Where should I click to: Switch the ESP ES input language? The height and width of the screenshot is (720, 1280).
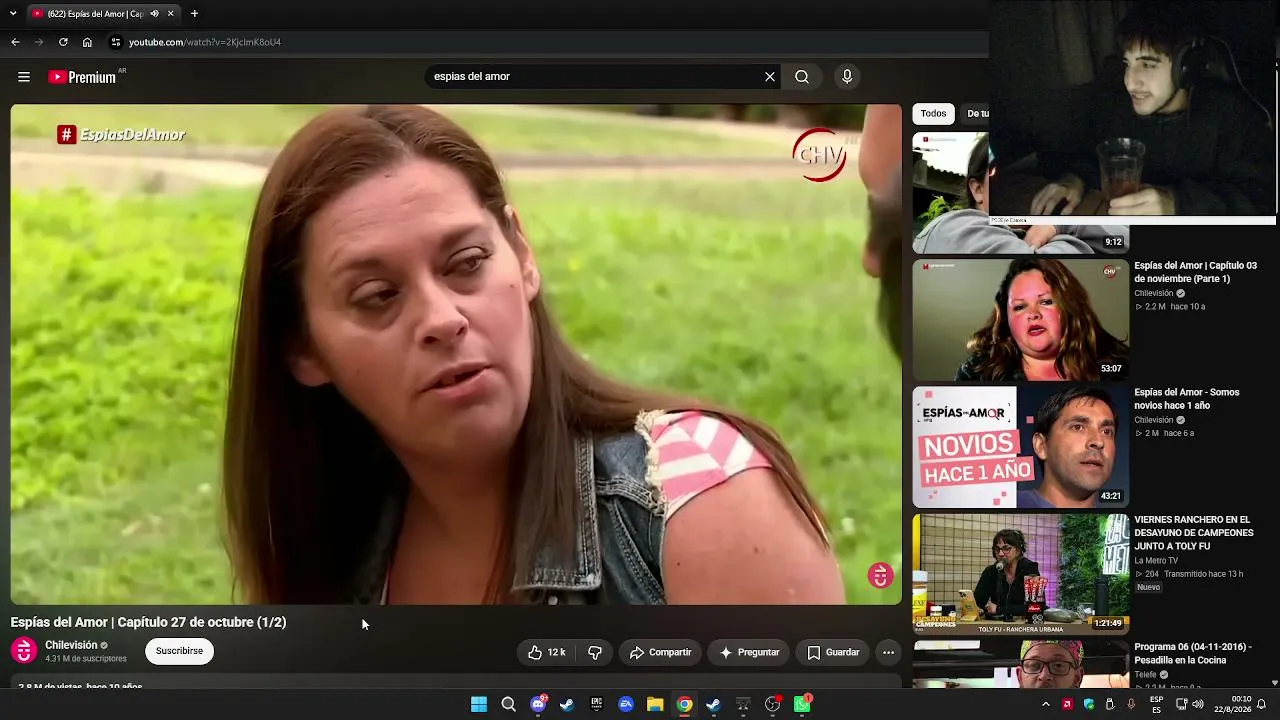coord(1157,705)
